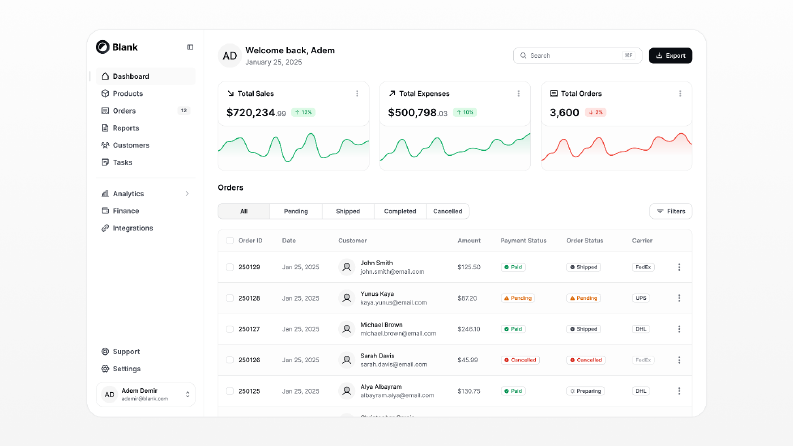
Task: Click the Total Expenses trend arrow icon
Action: (392, 94)
